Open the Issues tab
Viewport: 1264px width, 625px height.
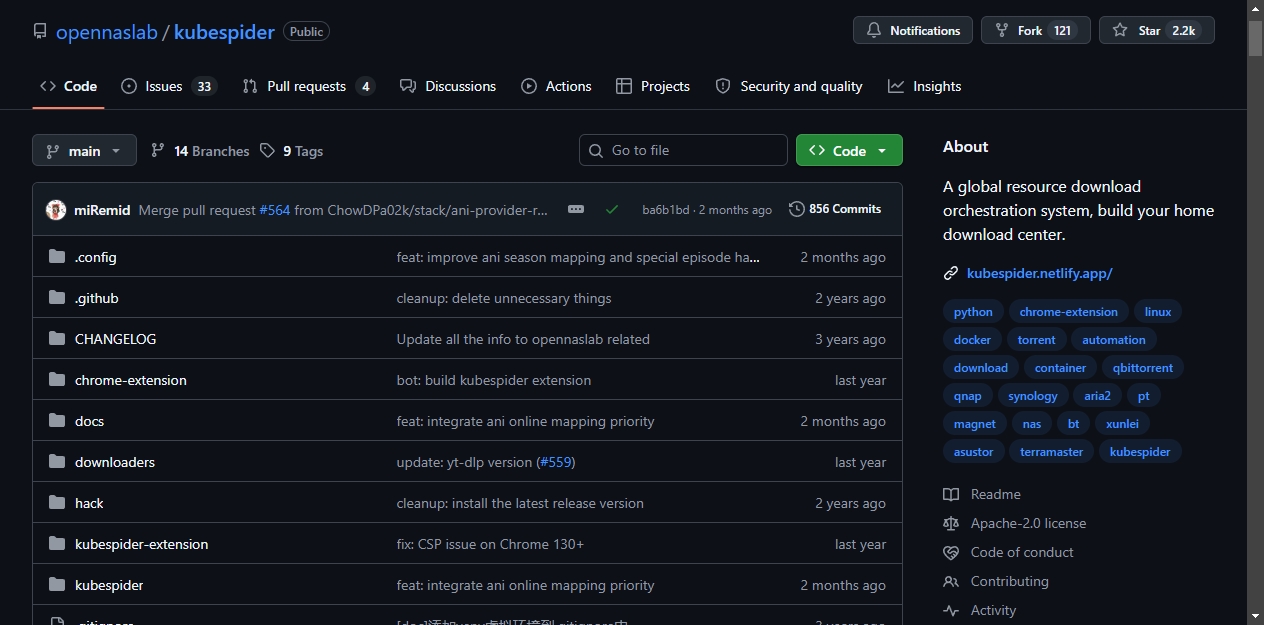click(168, 86)
